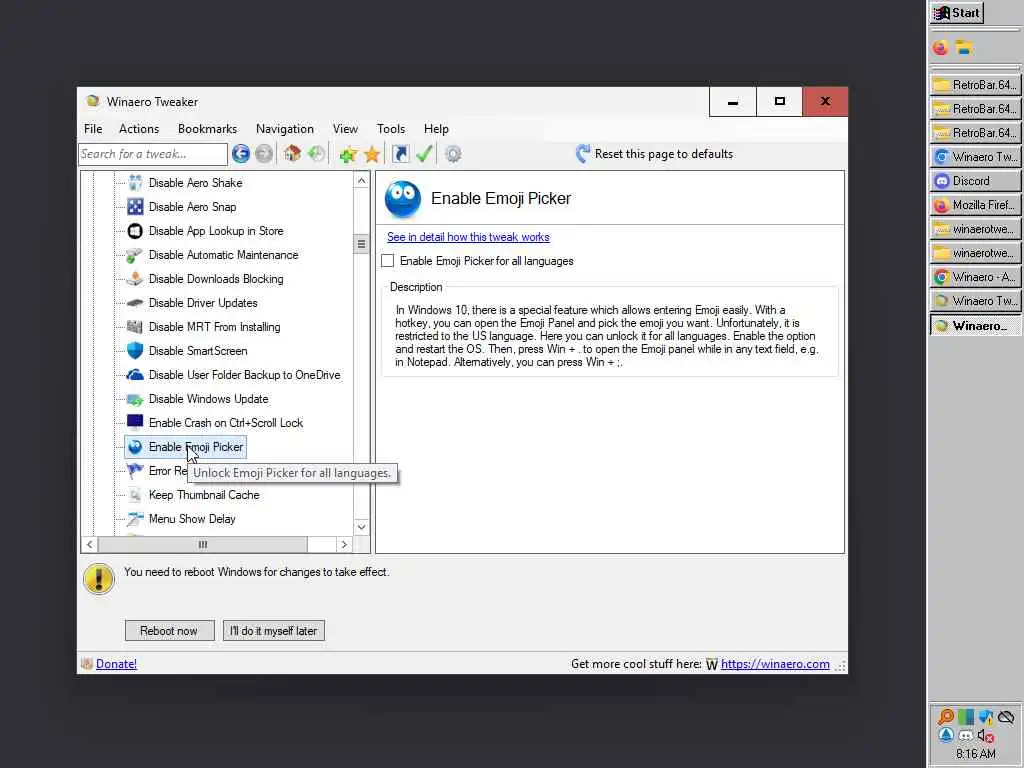The image size is (1024, 768).
Task: Go back with the blue arrow icon
Action: coord(240,154)
